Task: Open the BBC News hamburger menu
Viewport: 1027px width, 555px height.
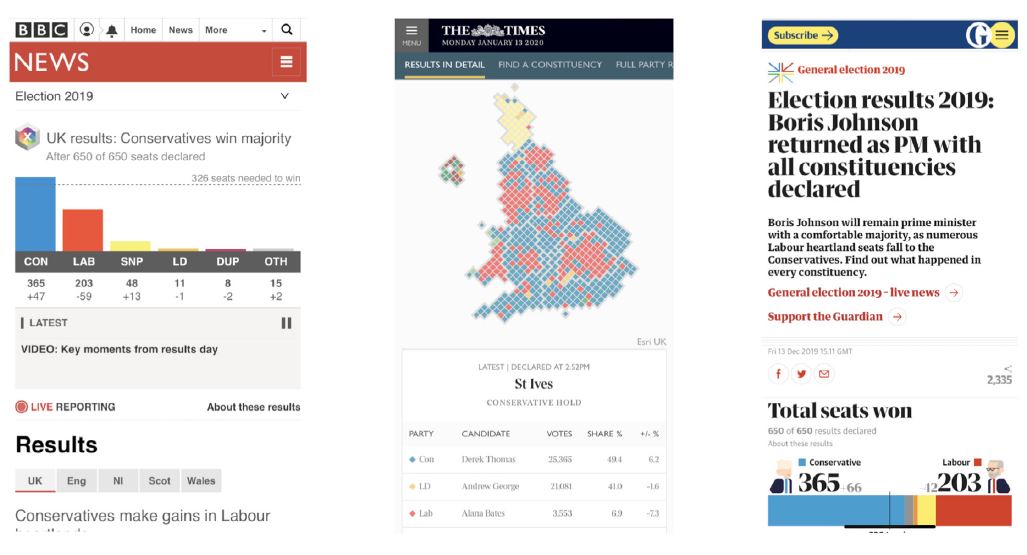Action: 287,62
